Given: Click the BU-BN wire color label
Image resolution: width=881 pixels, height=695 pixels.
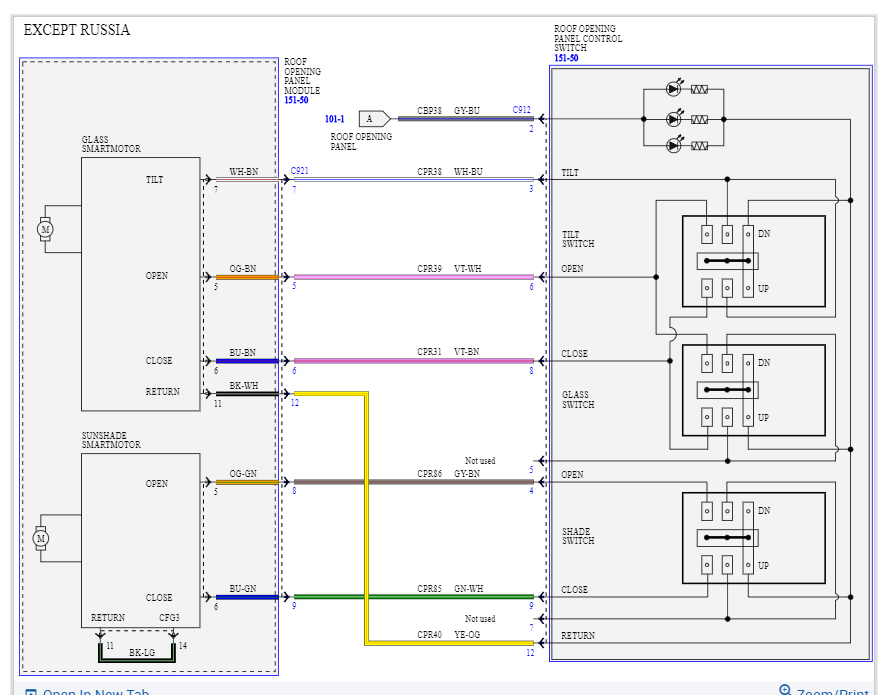Looking at the screenshot, I should (x=242, y=352).
